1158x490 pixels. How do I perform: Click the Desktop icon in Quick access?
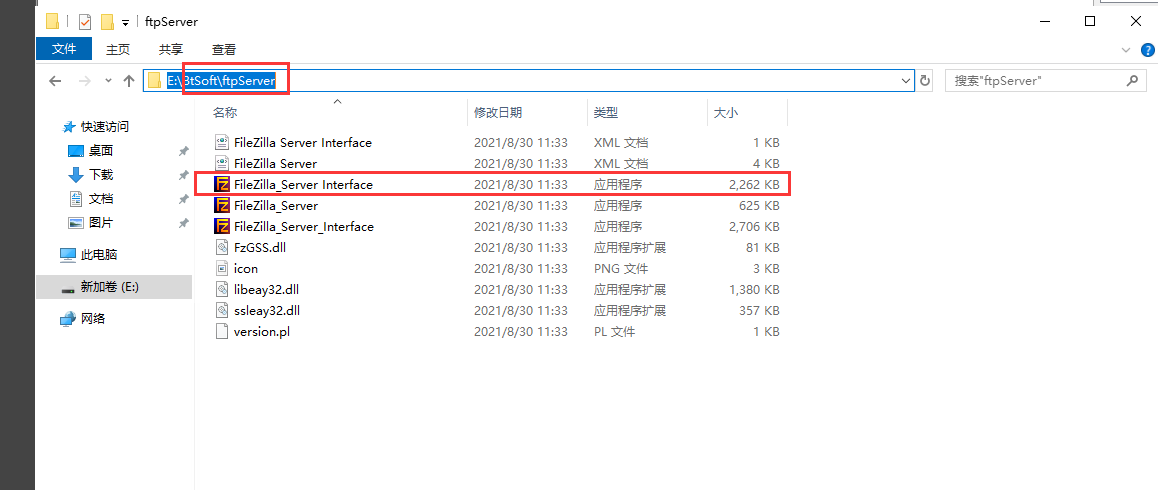pyautogui.click(x=76, y=151)
